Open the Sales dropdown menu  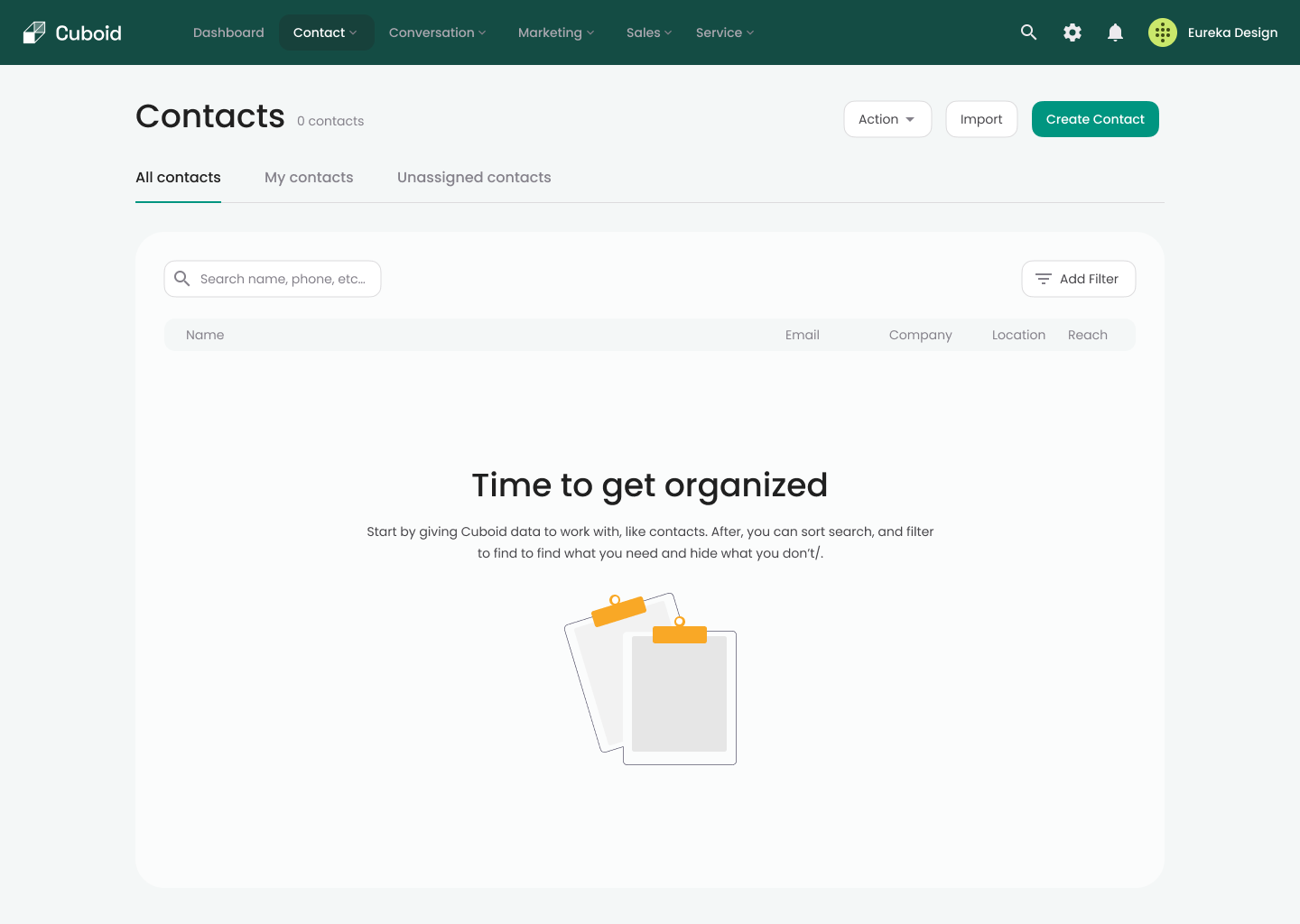coord(648,32)
